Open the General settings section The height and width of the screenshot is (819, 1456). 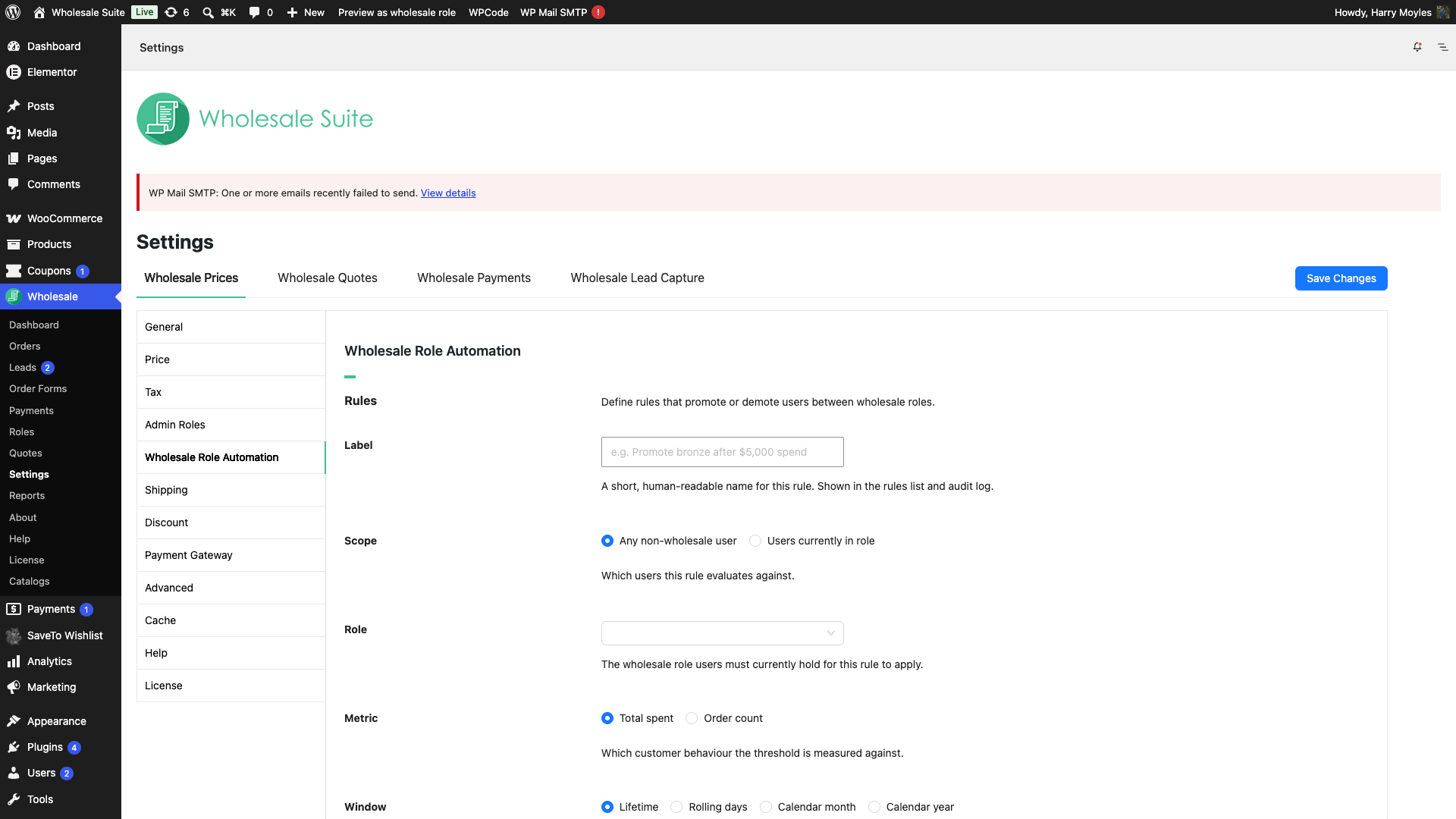point(231,327)
